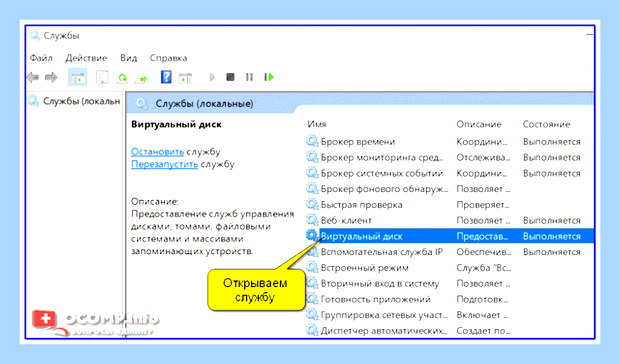Viewport: 620px width, 364px height.
Task: Click gear icon of Брокер фонового обнаруж
Action: tap(312, 189)
